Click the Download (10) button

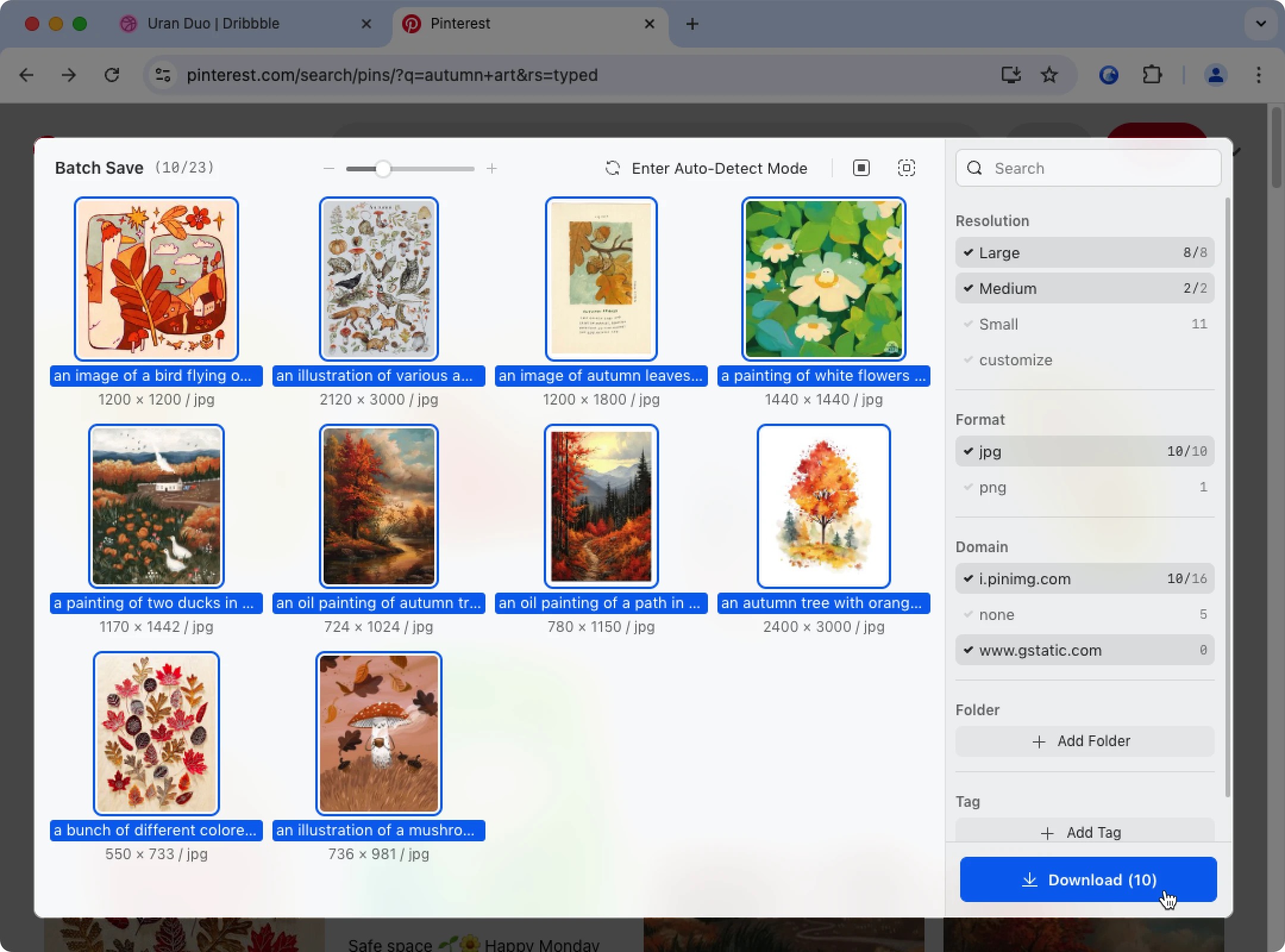1088,879
